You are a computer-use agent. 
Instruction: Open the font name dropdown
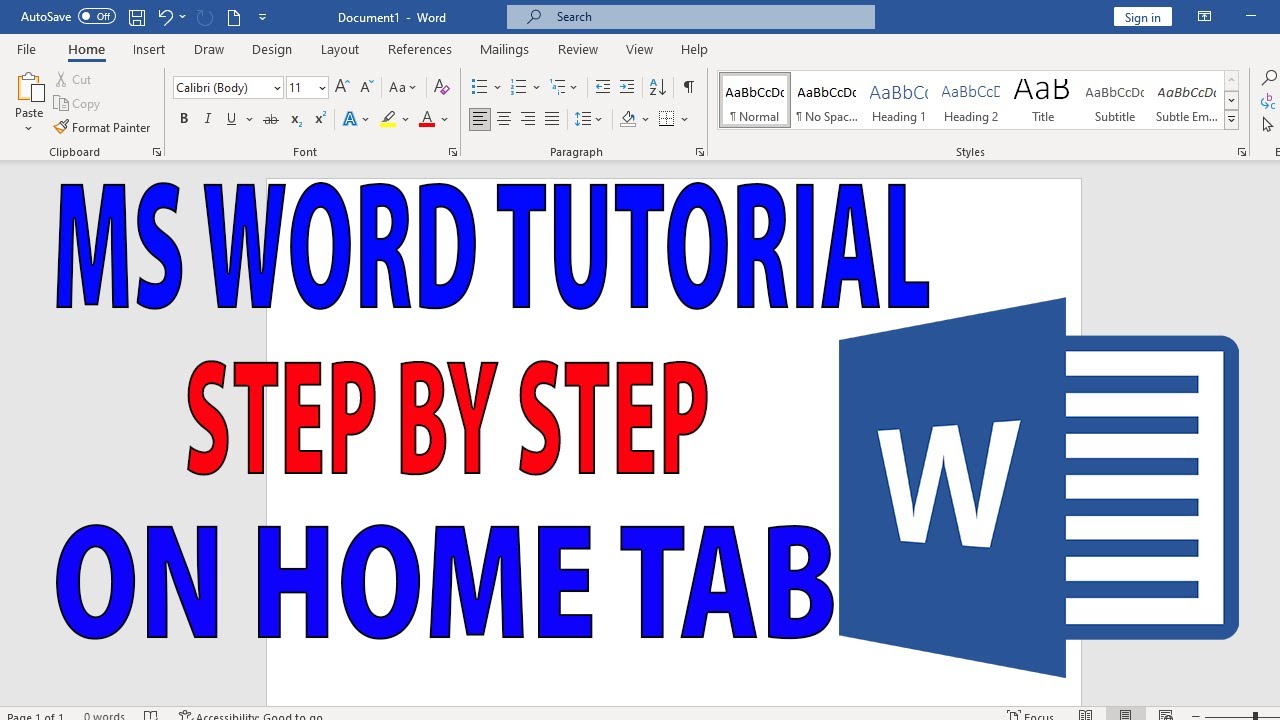277,88
